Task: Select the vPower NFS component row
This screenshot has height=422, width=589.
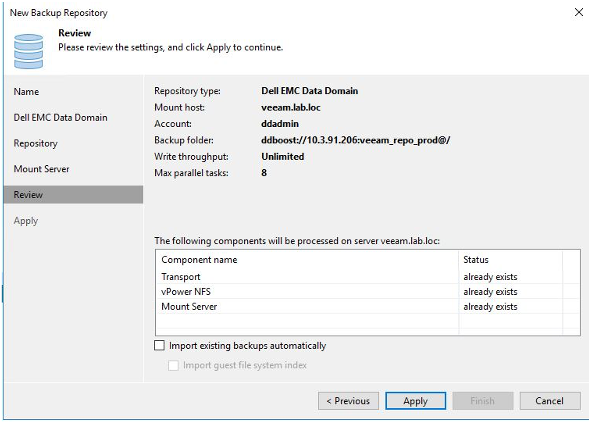Action: [x=367, y=292]
